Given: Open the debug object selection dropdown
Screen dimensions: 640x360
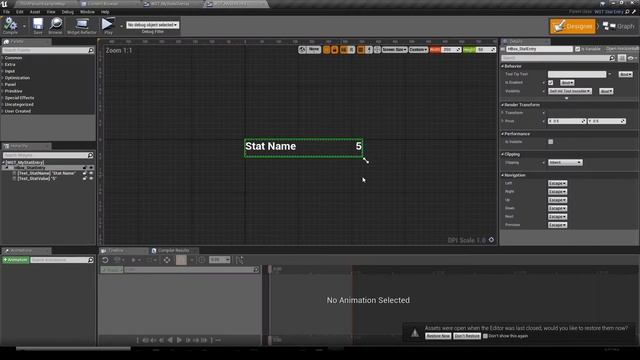Looking at the screenshot, I should tap(152, 25).
